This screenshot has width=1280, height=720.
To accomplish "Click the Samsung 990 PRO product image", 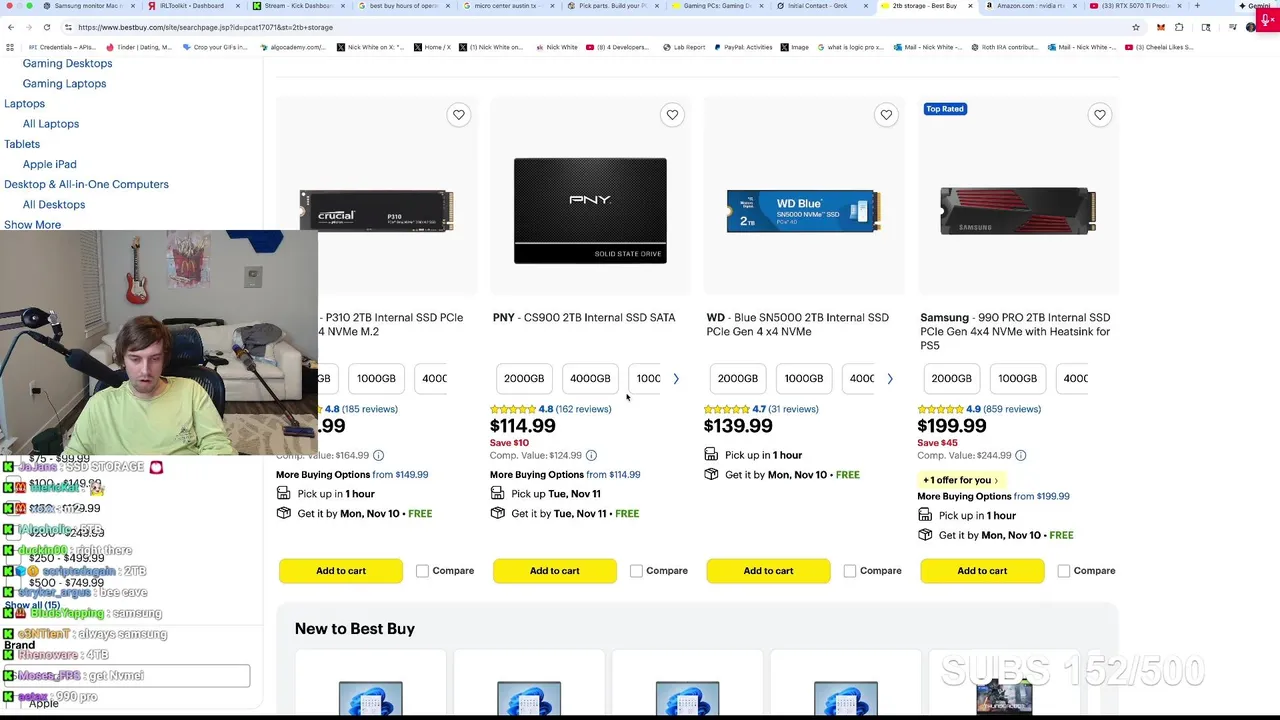I will (1018, 211).
